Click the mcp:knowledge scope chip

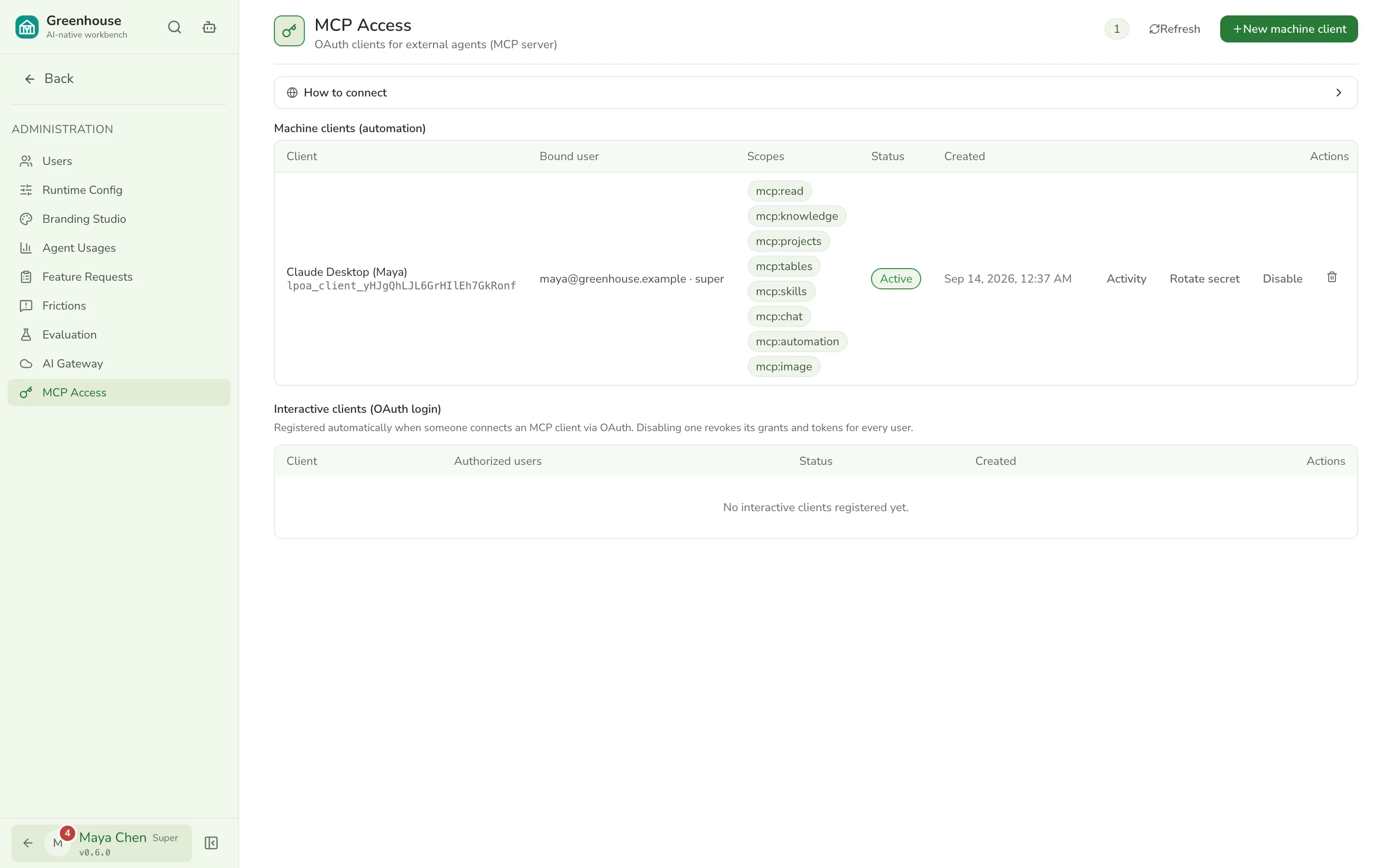pyautogui.click(x=797, y=217)
